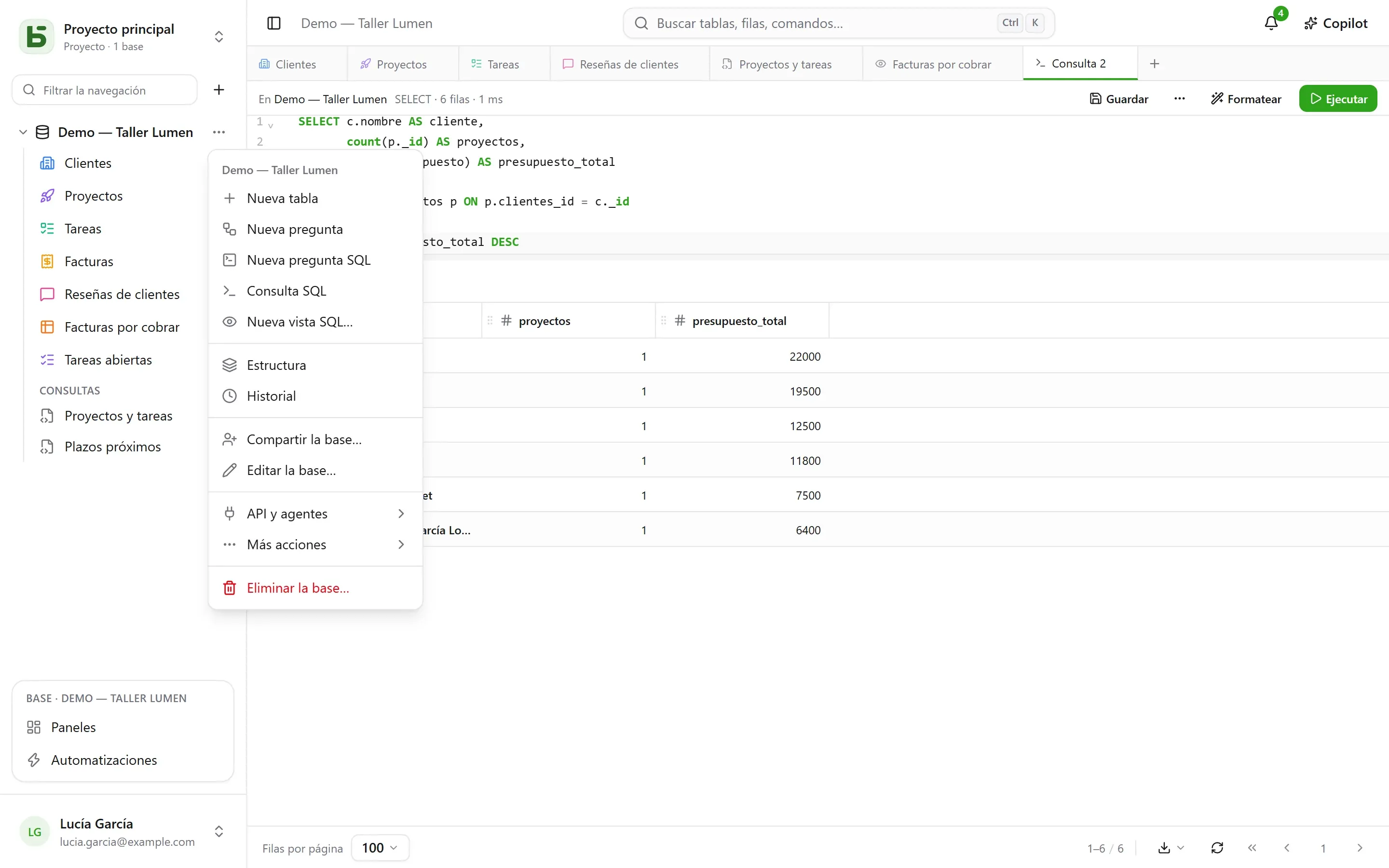Go to first page of results
The height and width of the screenshot is (868, 1389).
[x=1252, y=848]
